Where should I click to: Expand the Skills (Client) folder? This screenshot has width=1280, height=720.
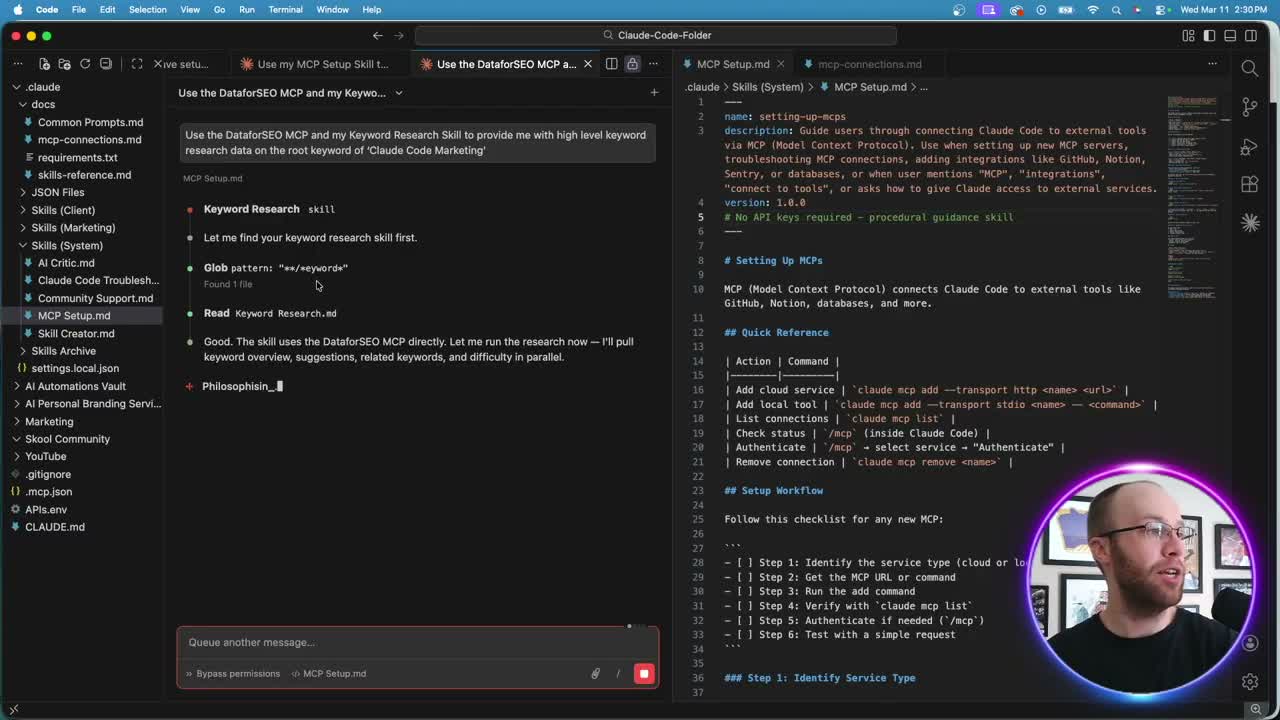[x=63, y=210]
